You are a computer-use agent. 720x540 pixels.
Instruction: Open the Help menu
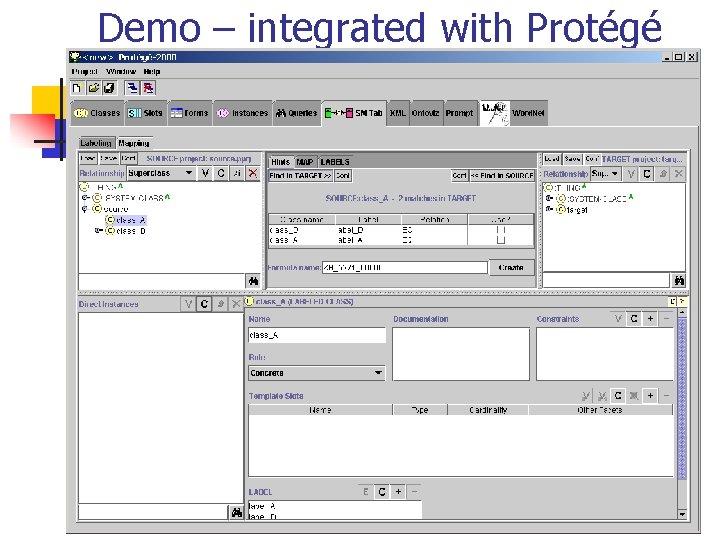pyautogui.click(x=152, y=72)
